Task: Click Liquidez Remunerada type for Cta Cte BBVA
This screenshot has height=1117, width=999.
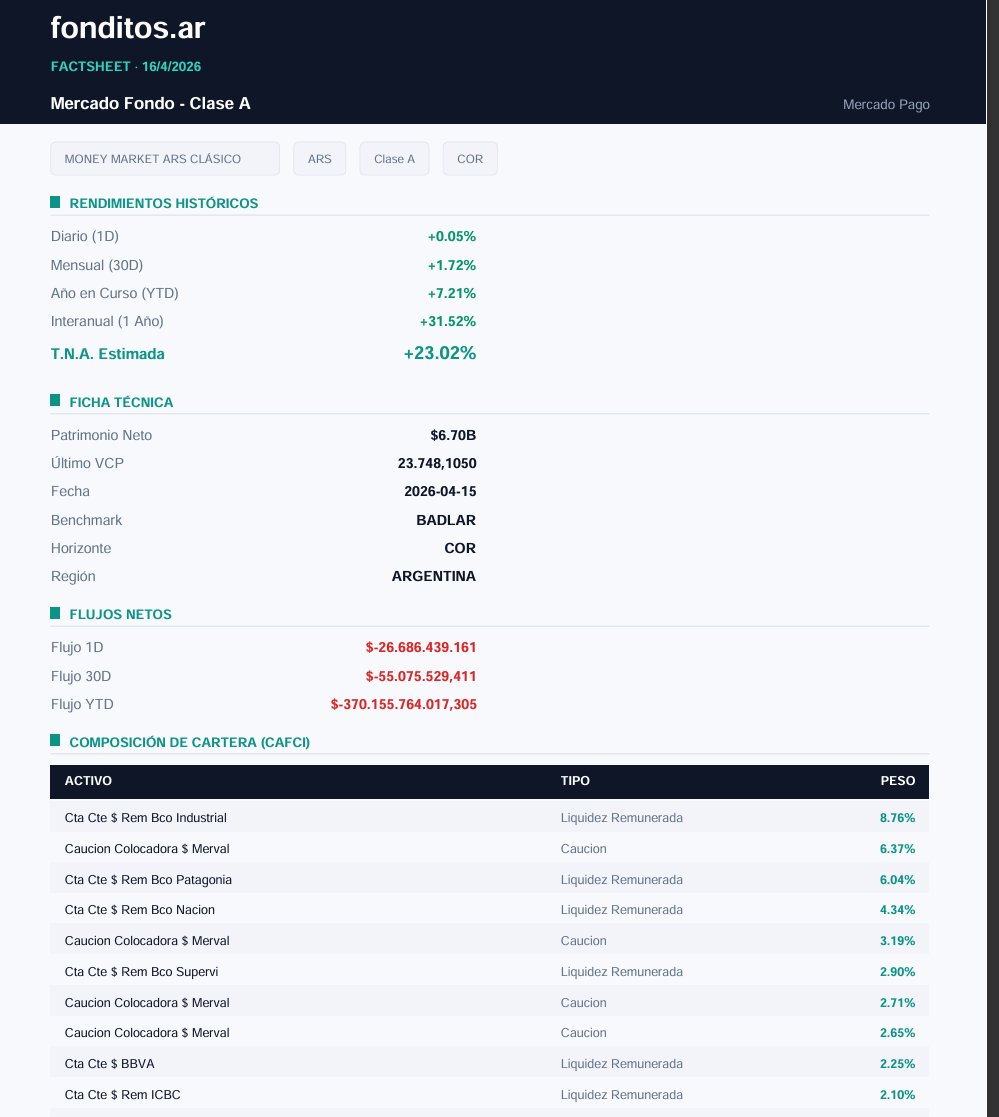Action: (x=621, y=1064)
